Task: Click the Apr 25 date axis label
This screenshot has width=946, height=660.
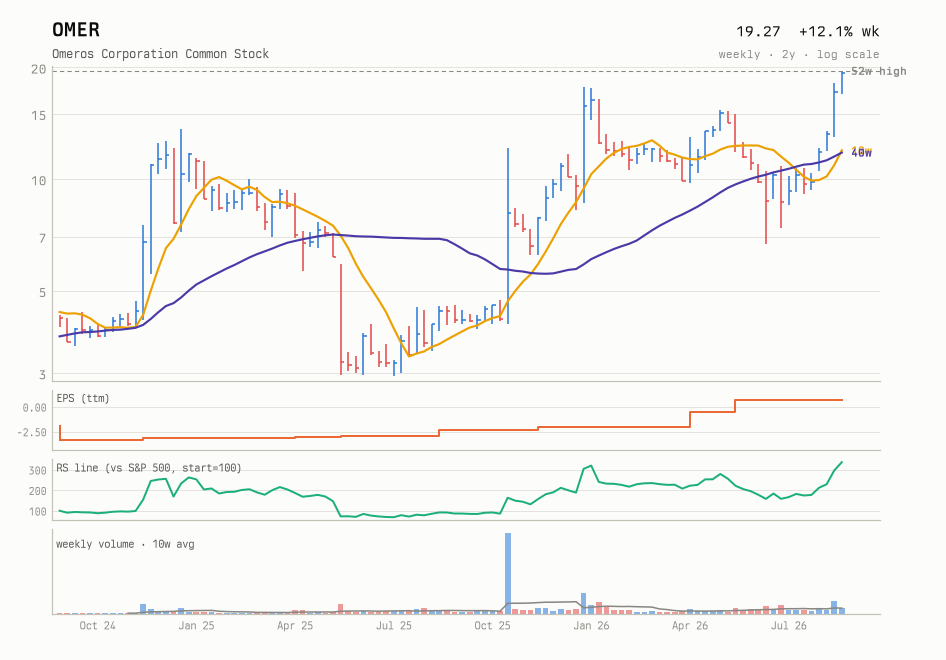Action: (x=295, y=626)
